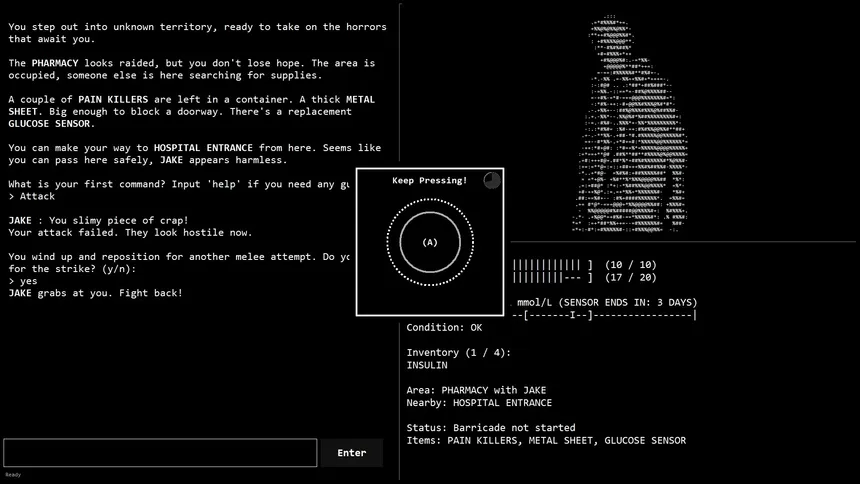Select INSULIN in the inventory list

(427, 365)
